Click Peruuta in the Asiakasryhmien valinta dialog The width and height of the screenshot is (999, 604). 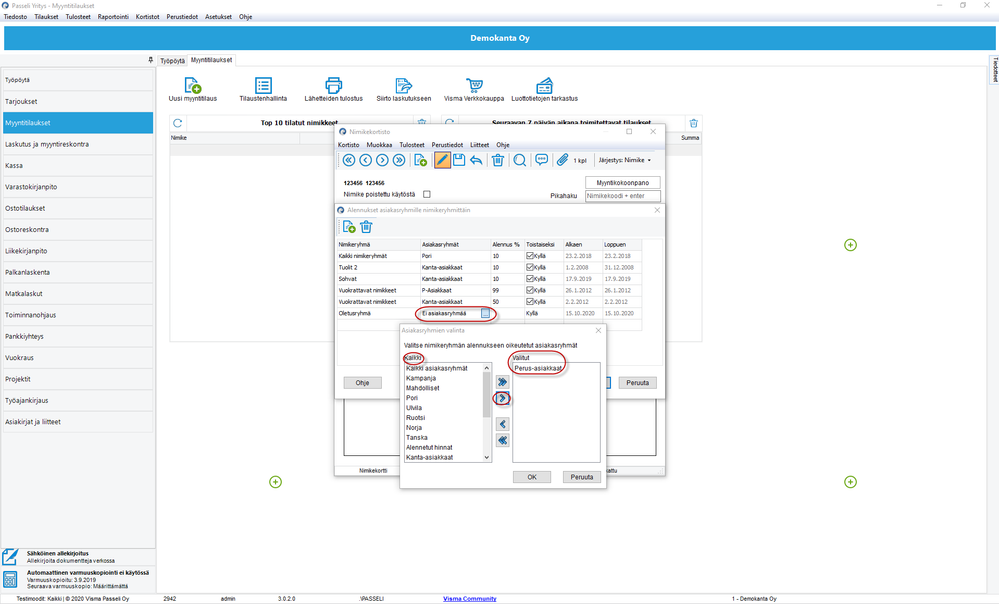tap(582, 477)
